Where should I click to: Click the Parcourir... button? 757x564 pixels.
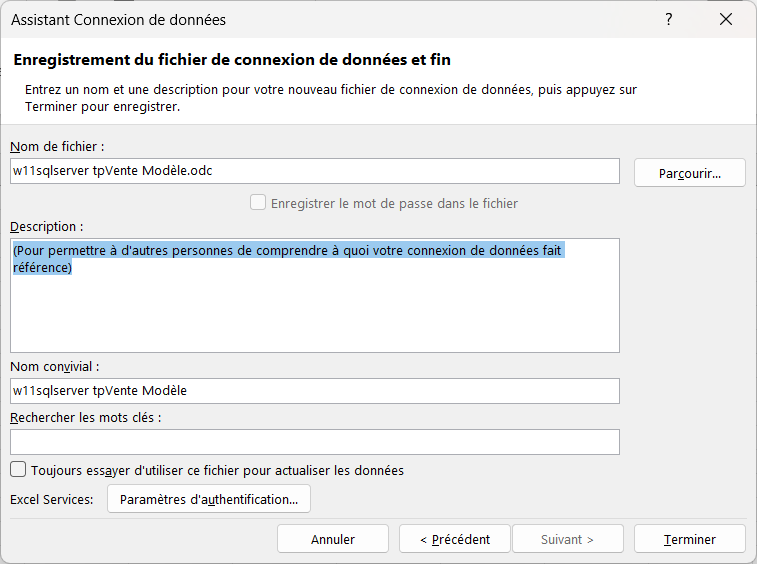point(689,173)
